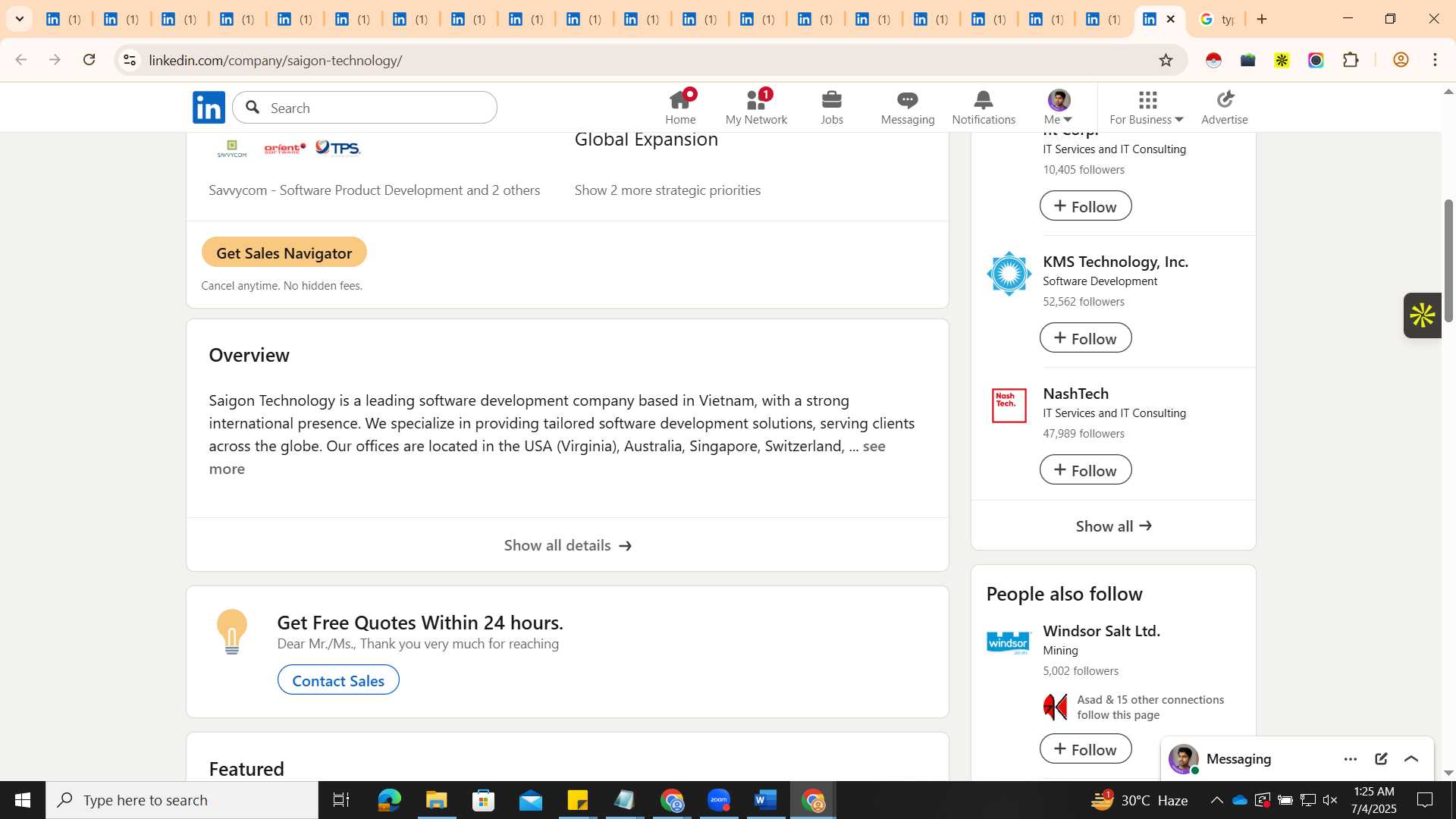Reload the page

tap(89, 60)
